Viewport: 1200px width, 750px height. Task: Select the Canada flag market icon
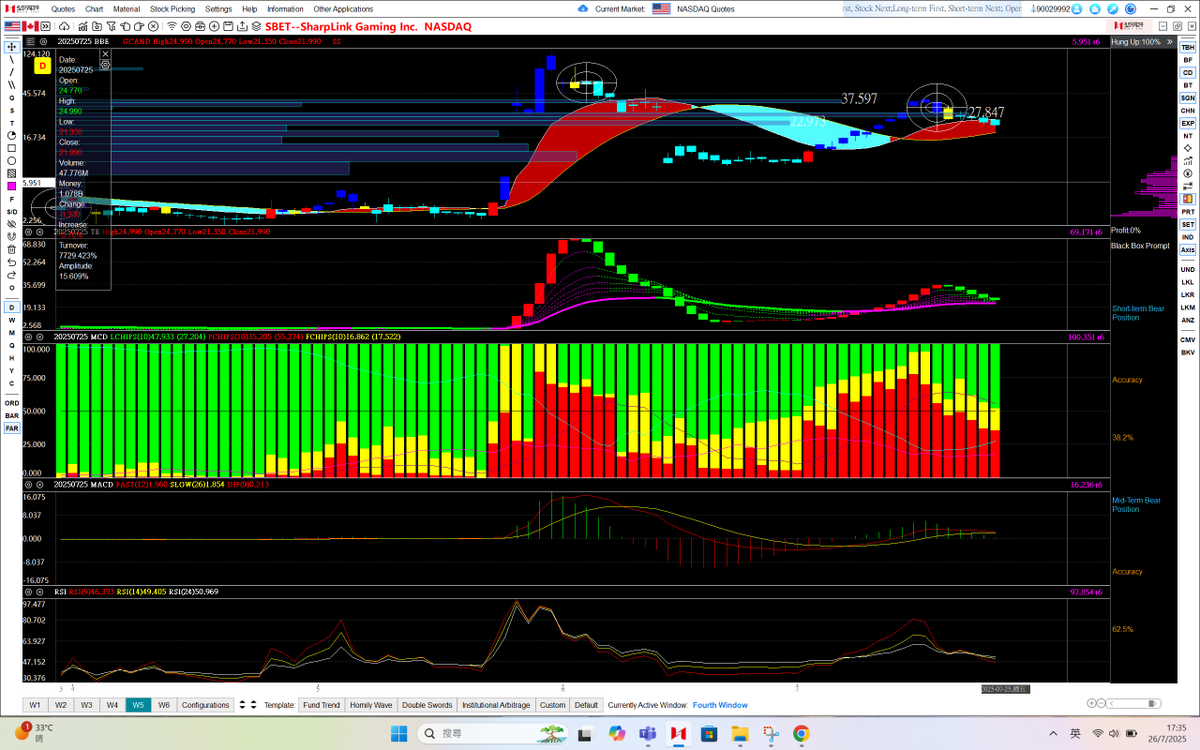(30, 26)
